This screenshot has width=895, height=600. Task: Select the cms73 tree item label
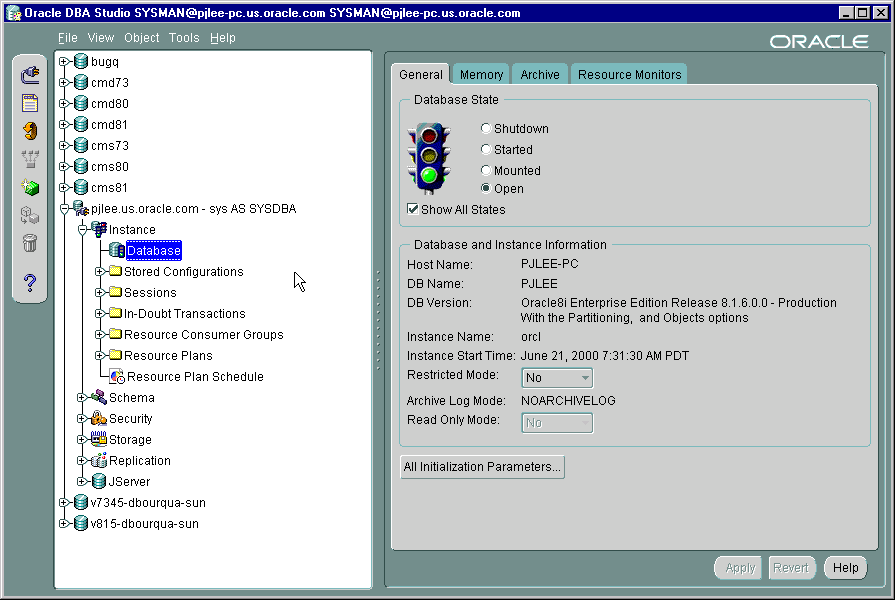[110, 146]
